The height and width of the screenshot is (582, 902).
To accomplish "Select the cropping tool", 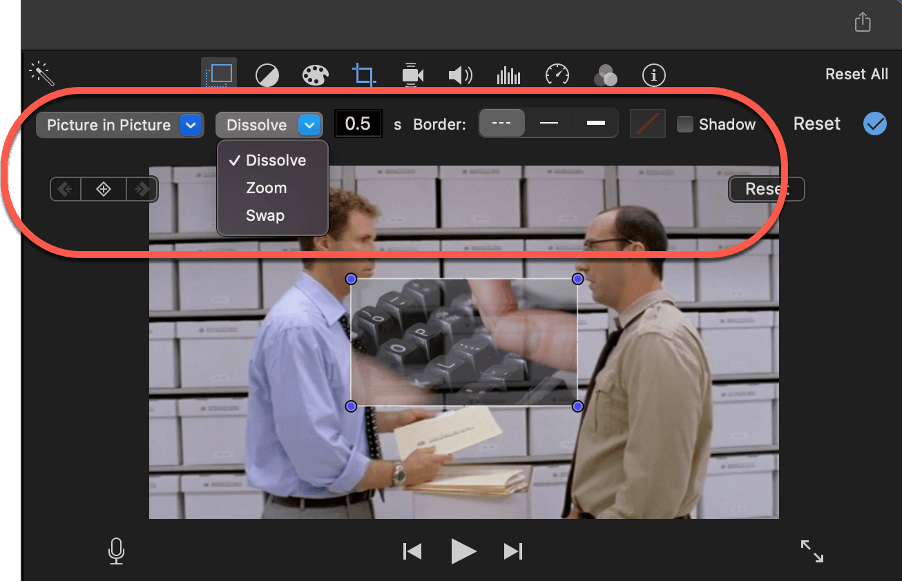I will pyautogui.click(x=364, y=75).
